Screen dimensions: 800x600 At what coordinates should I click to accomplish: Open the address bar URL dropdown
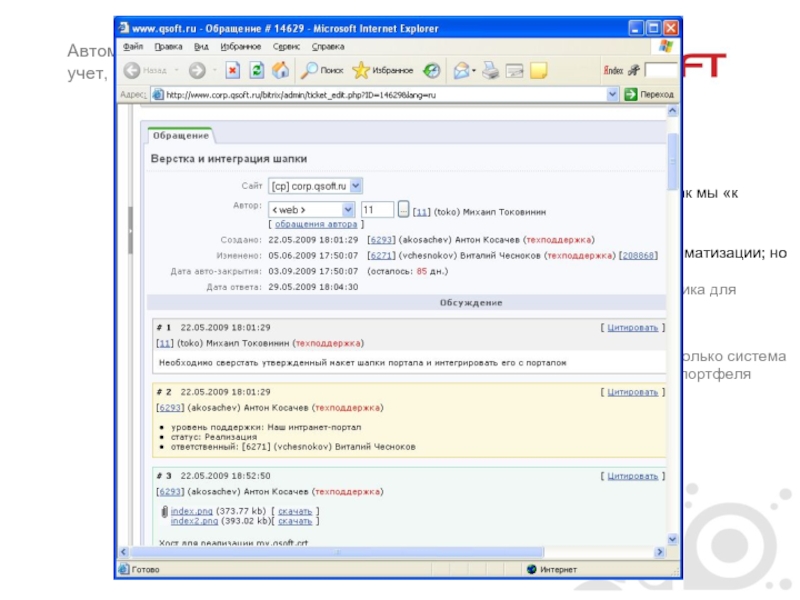[612, 94]
